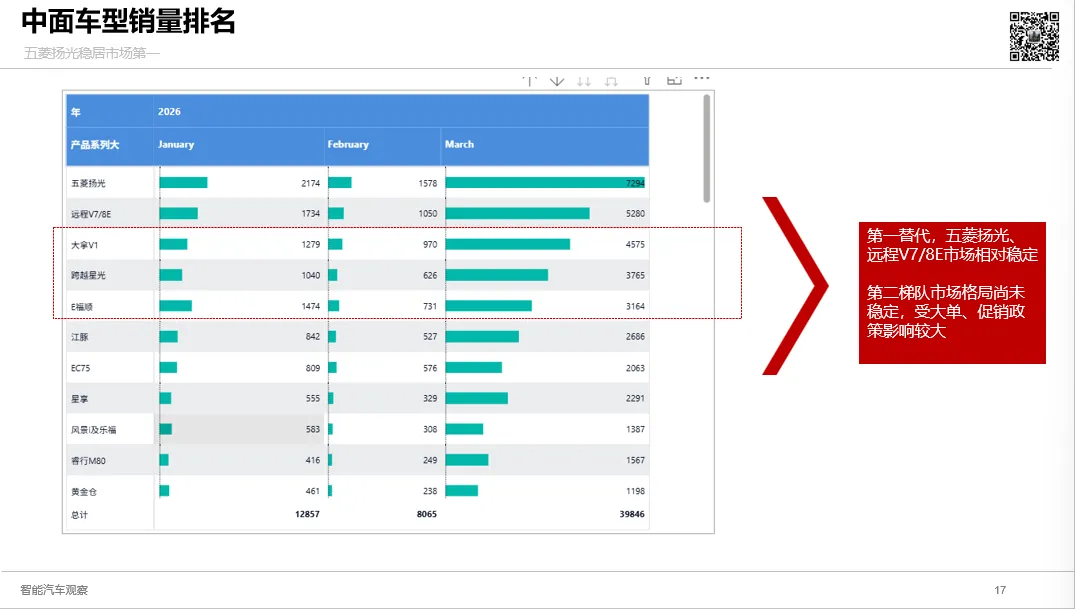Select the 风景i及乐福 row label
This screenshot has height=609, width=1075.
(x=93, y=430)
